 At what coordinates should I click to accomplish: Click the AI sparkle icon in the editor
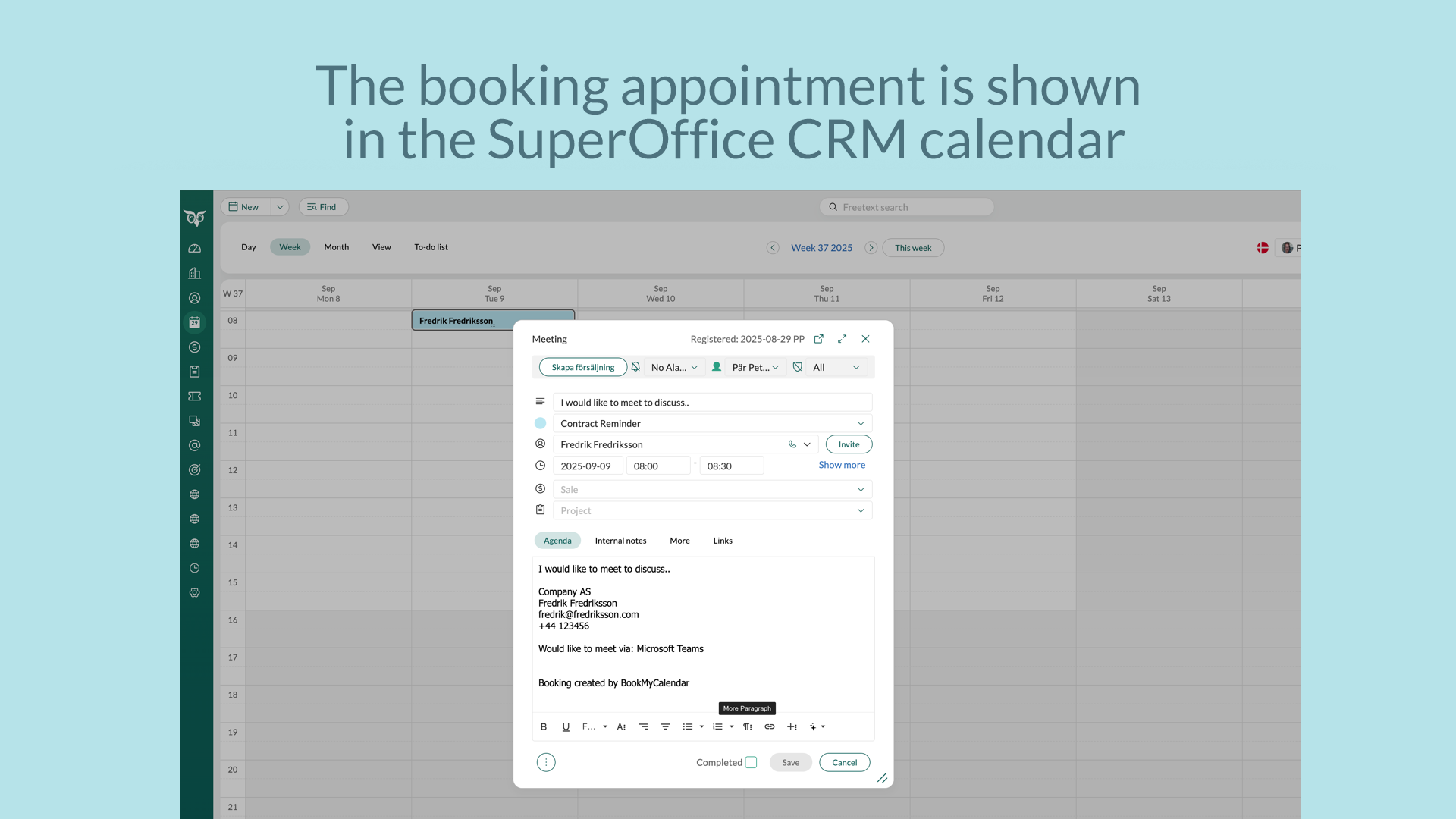click(x=813, y=726)
